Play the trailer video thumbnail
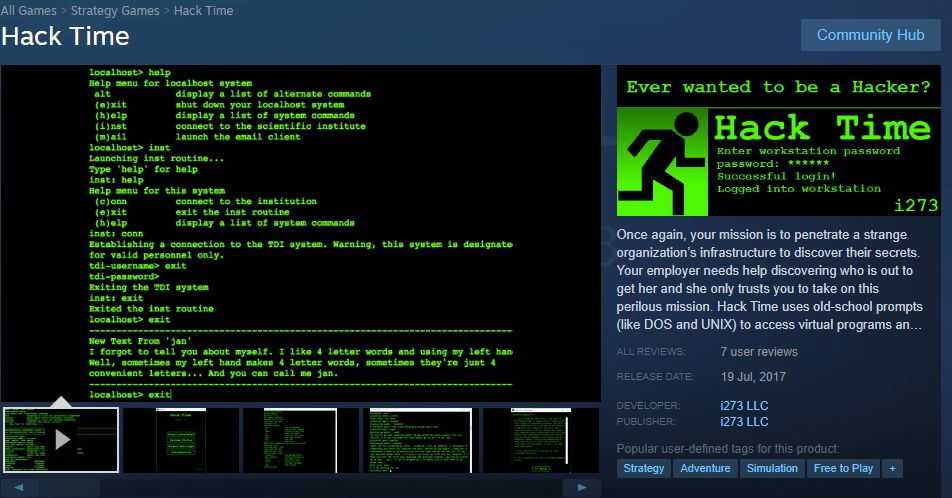The image size is (952, 498). pos(61,440)
